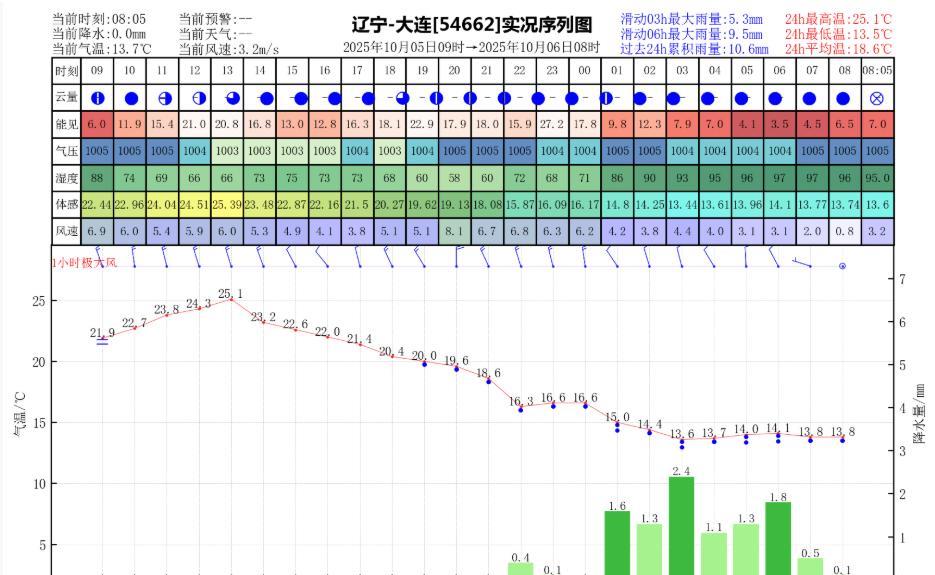Click the chart title 辽宁-大连[54662]实况序列图
Viewport: 935px width, 575px height.
point(472,24)
